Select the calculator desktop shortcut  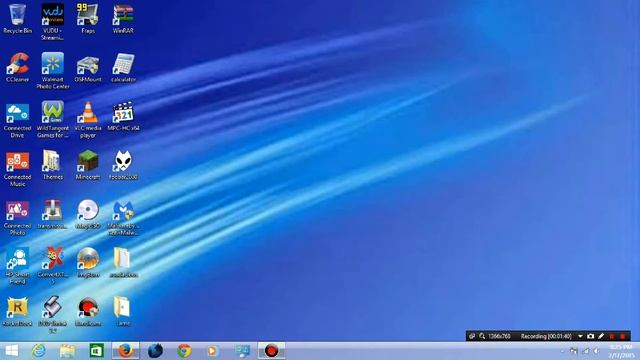pyautogui.click(x=123, y=68)
